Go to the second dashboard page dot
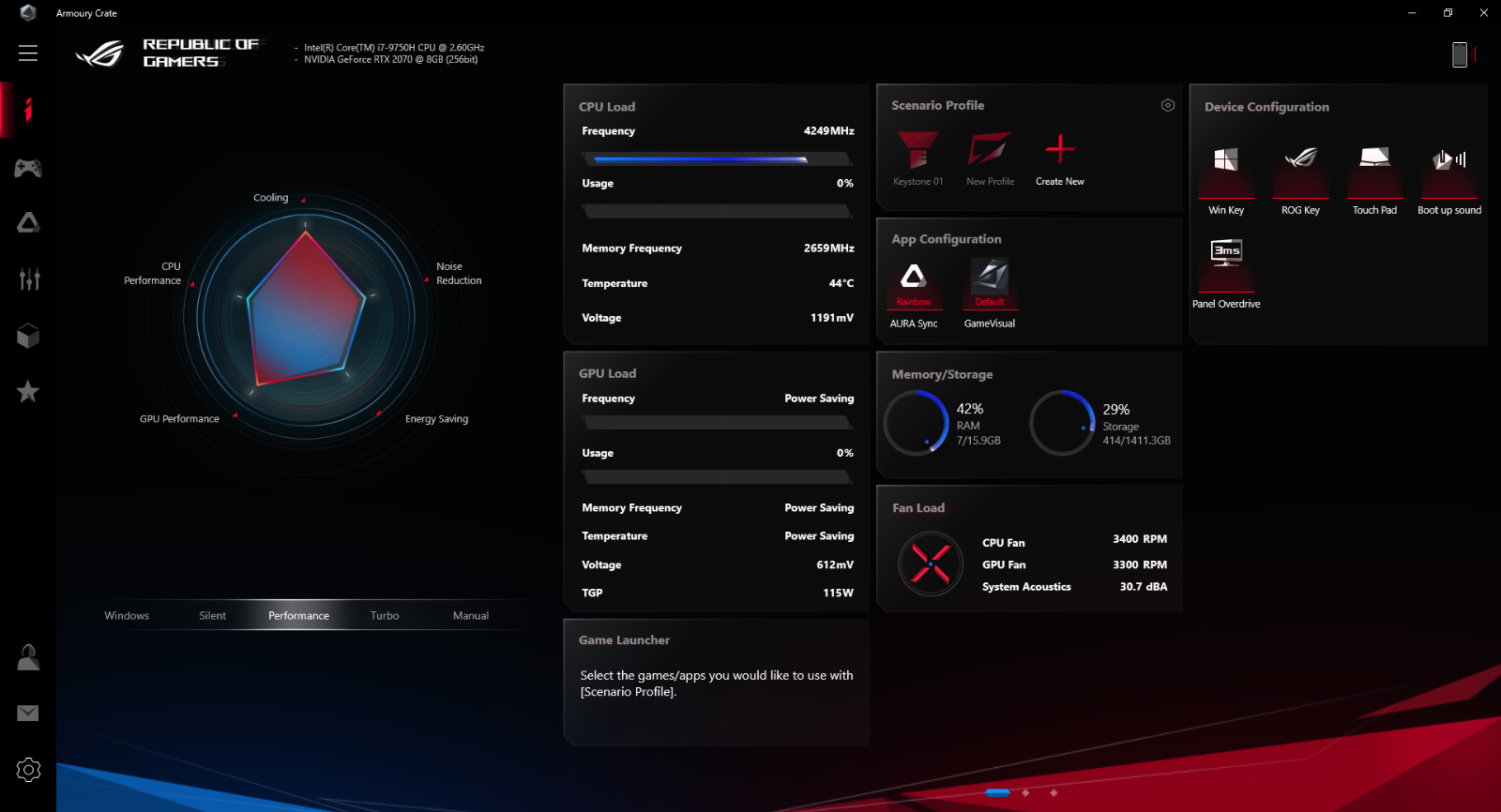The image size is (1501, 812). tap(1026, 792)
